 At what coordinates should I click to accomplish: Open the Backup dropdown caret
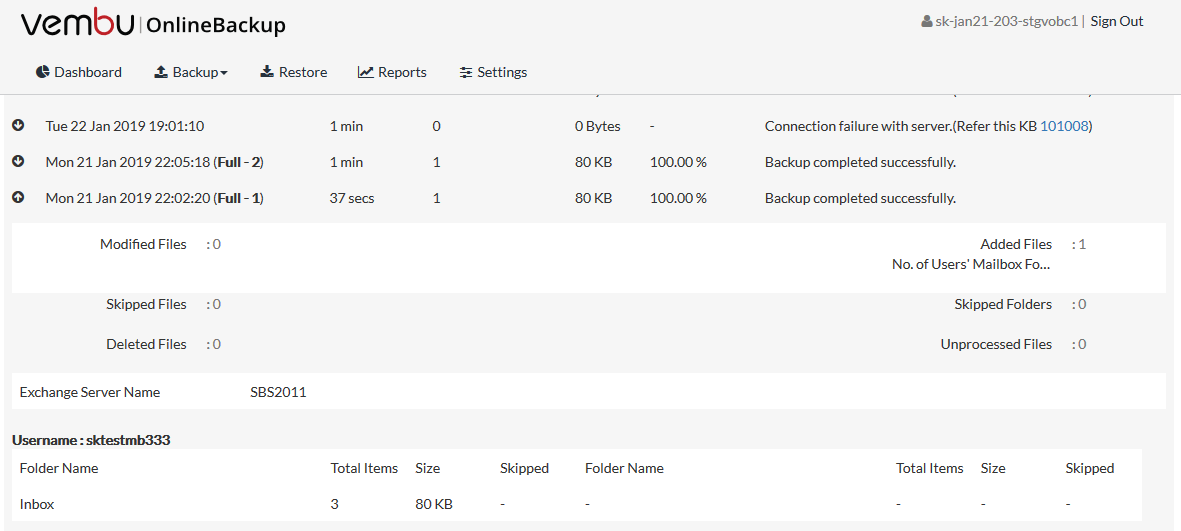[x=224, y=73]
